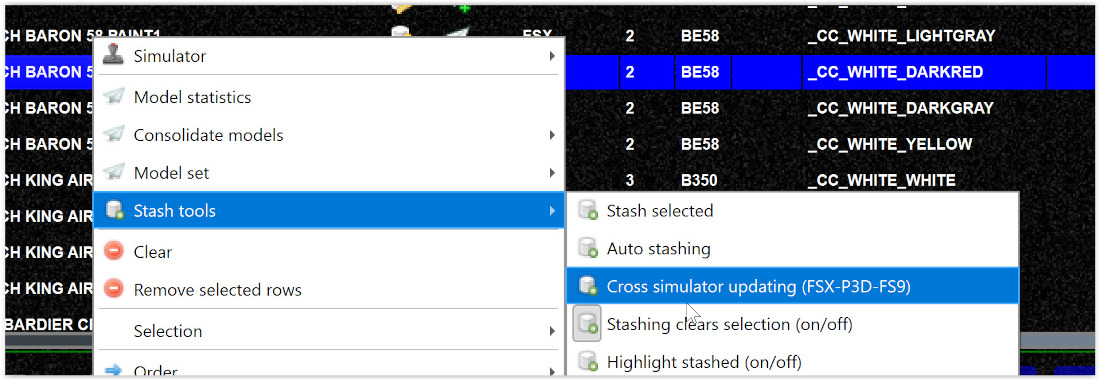Choose Stash selected in submenu
Viewport: 1100px width, 380px height.
[x=792, y=210]
